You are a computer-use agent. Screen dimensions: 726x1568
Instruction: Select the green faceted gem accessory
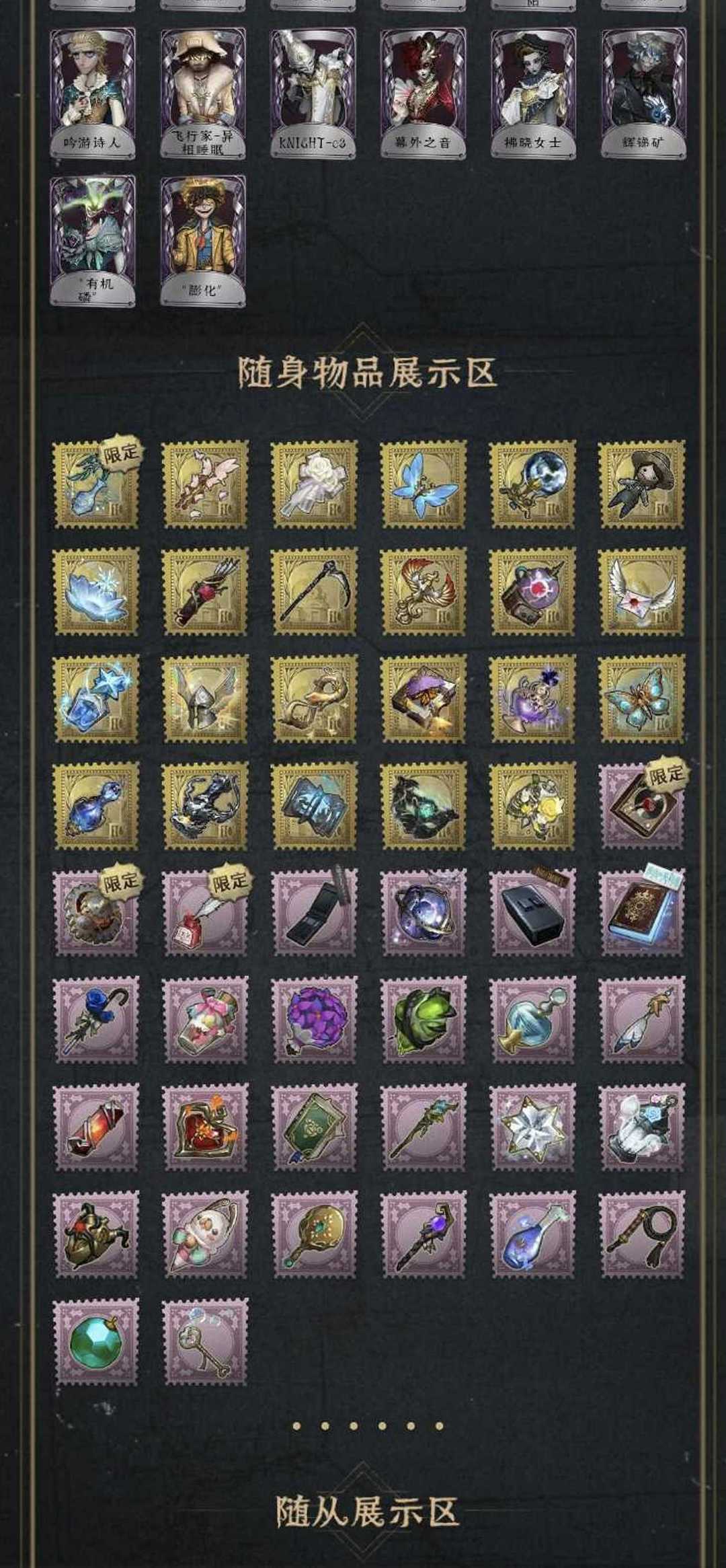(x=96, y=1341)
